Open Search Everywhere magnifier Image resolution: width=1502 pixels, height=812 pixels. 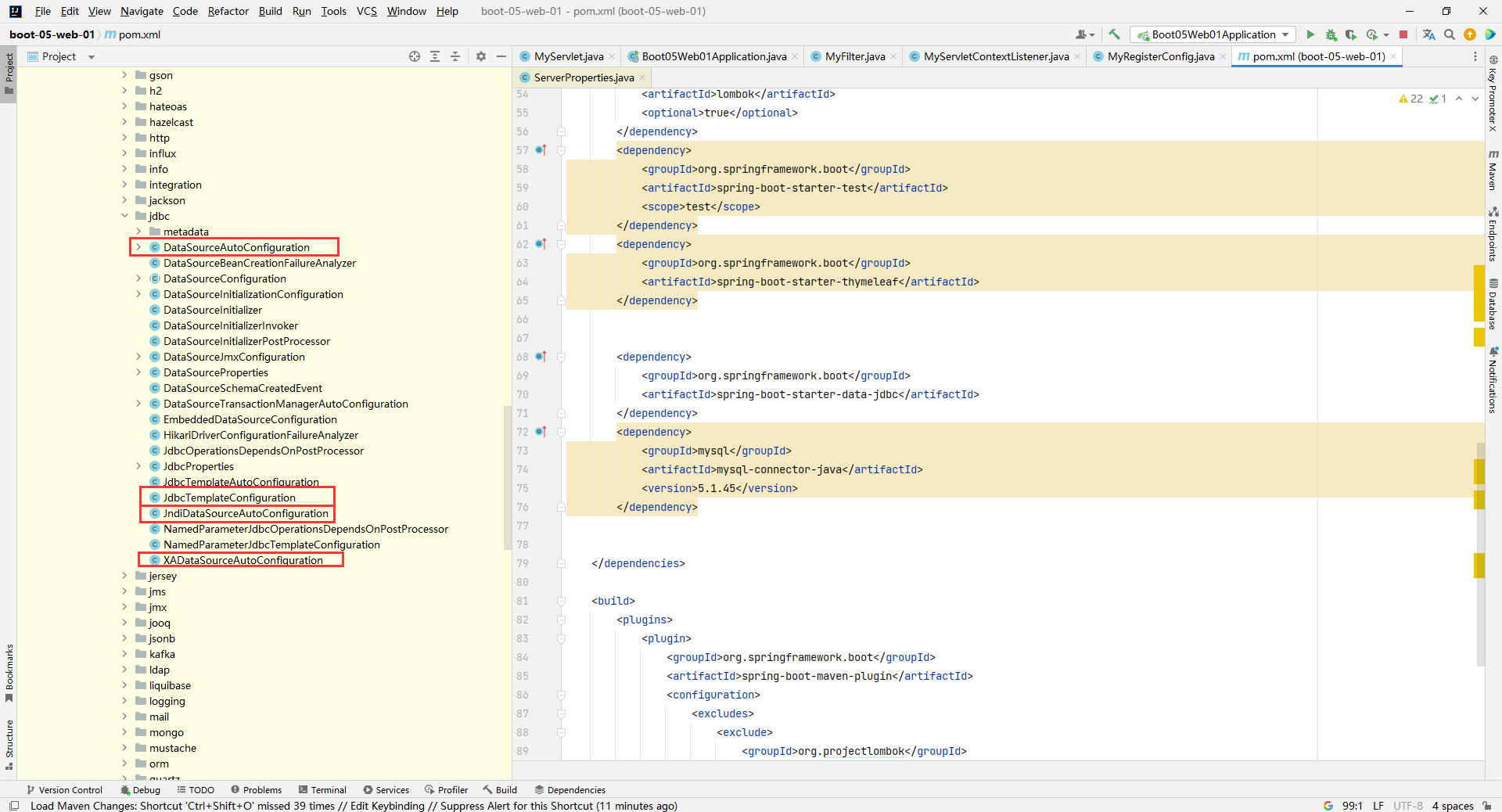coord(1450,34)
